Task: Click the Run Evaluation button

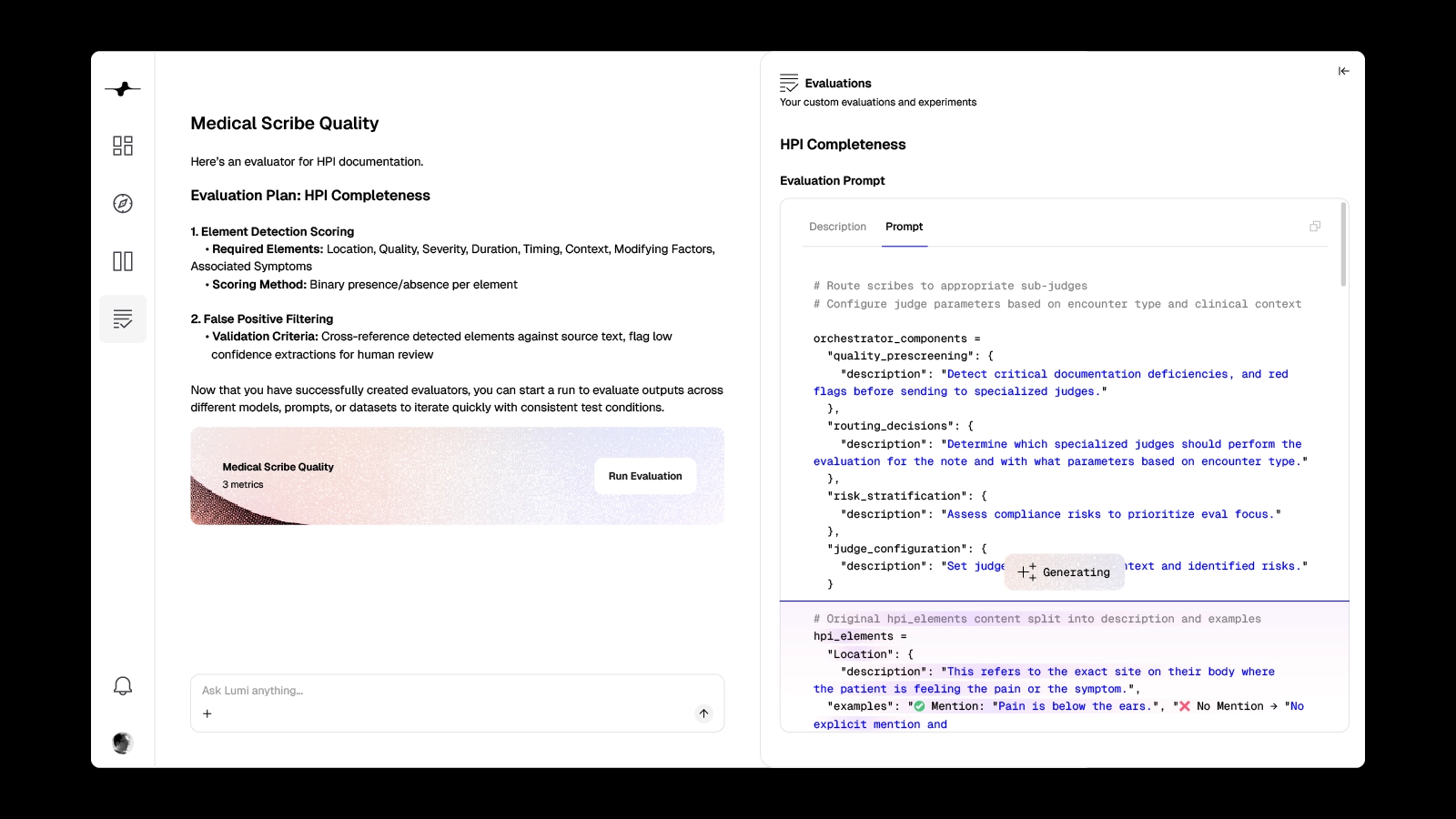Action: click(645, 476)
